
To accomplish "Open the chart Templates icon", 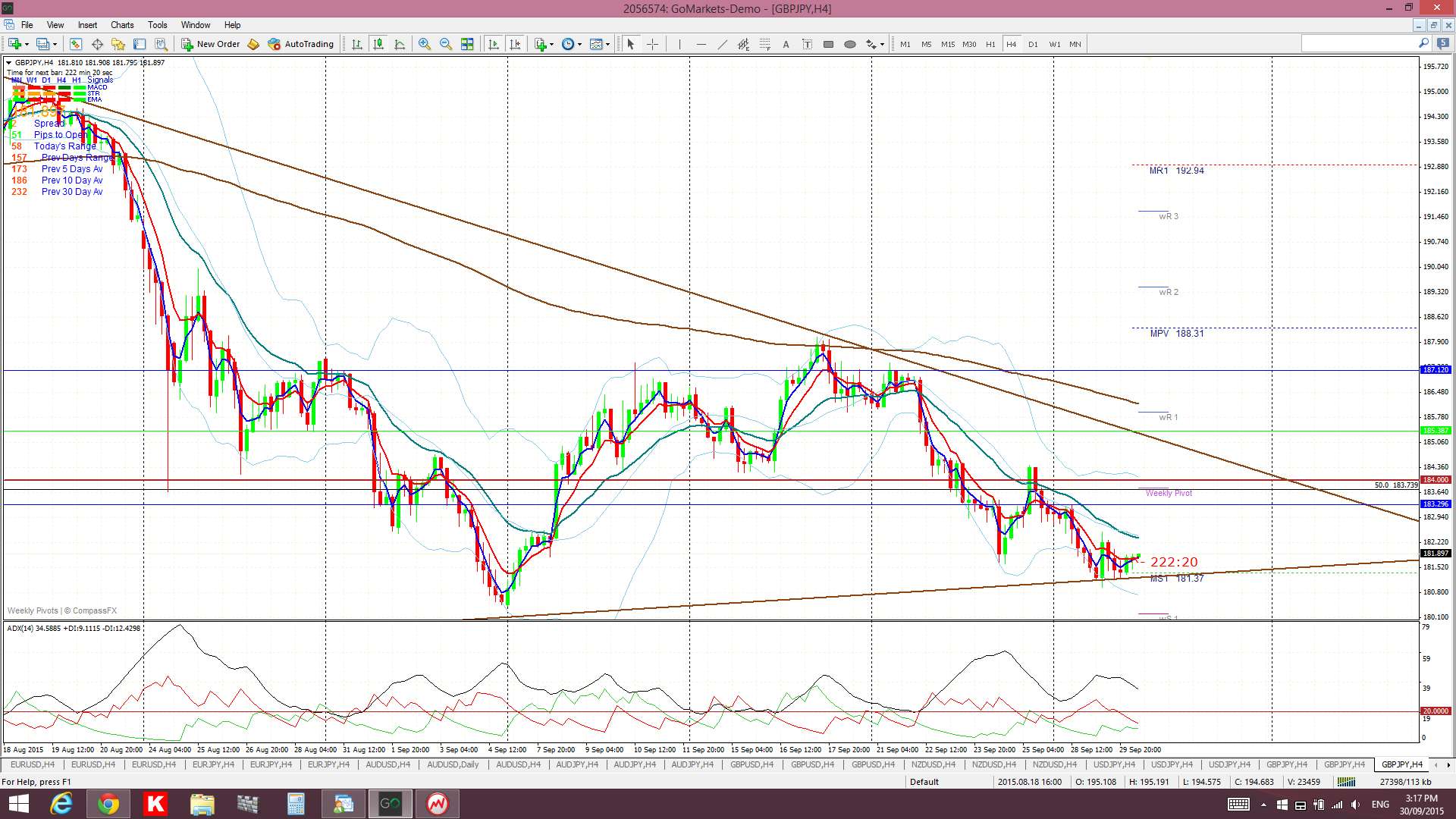I will click(x=596, y=44).
